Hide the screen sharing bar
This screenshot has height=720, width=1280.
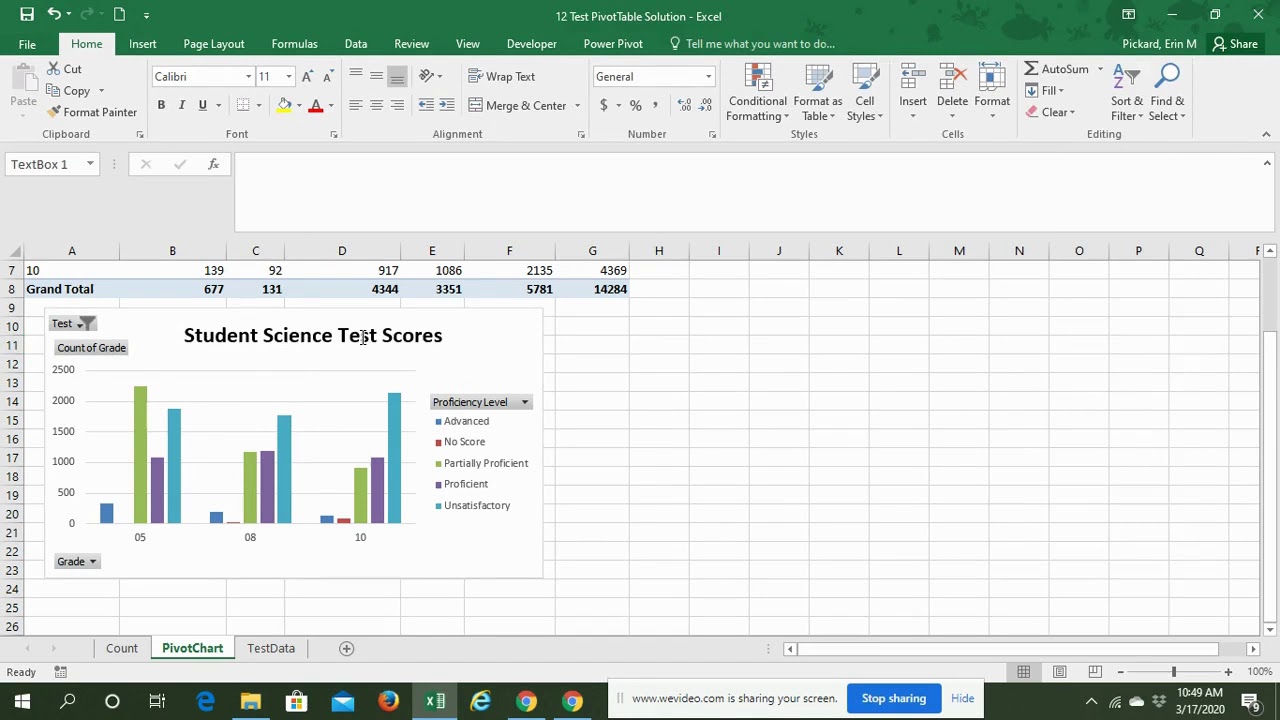pos(962,698)
